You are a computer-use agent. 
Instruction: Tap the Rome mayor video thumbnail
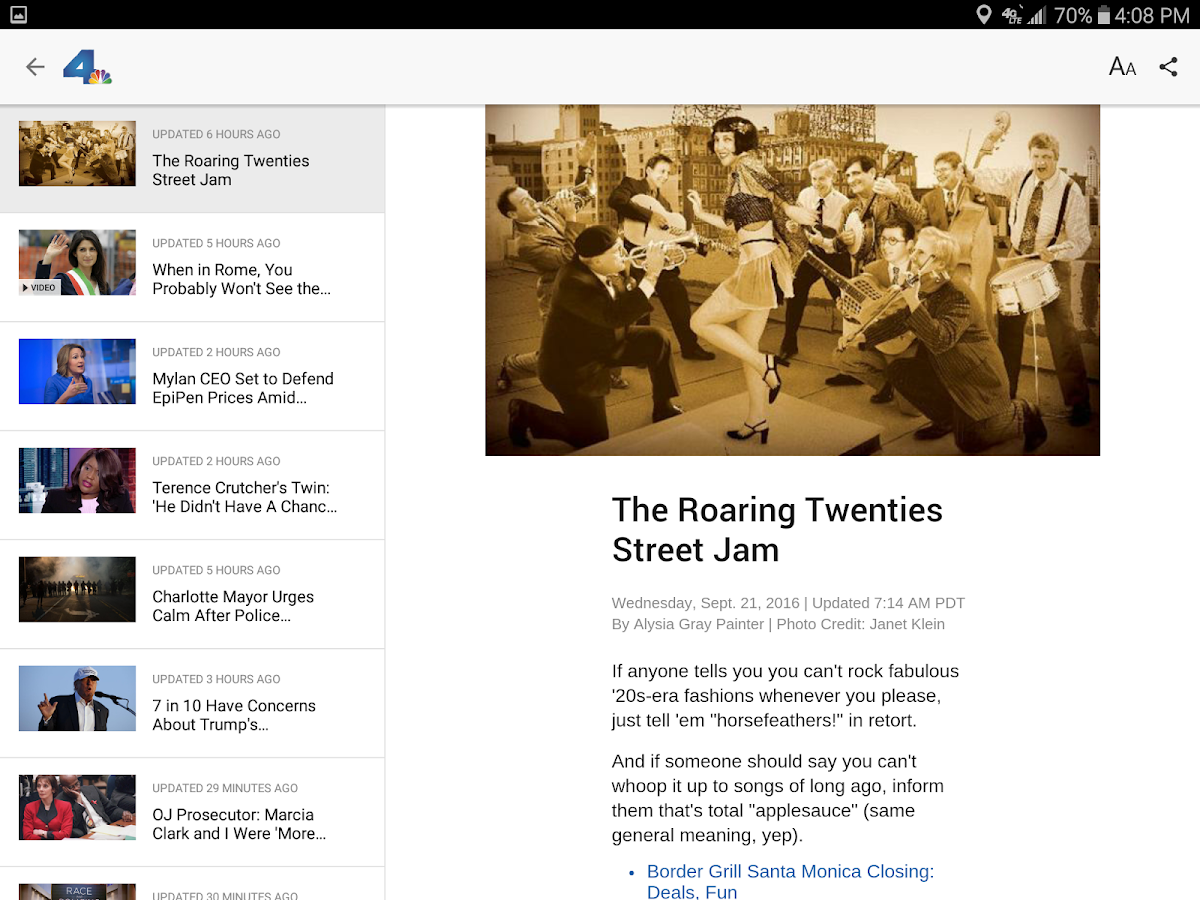click(77, 263)
